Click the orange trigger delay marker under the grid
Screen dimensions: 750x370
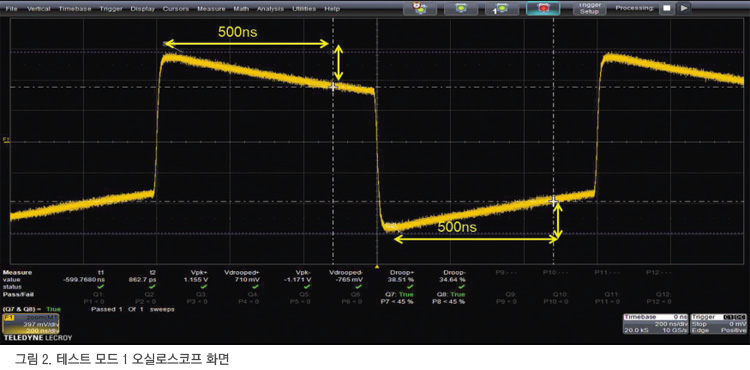tap(377, 266)
